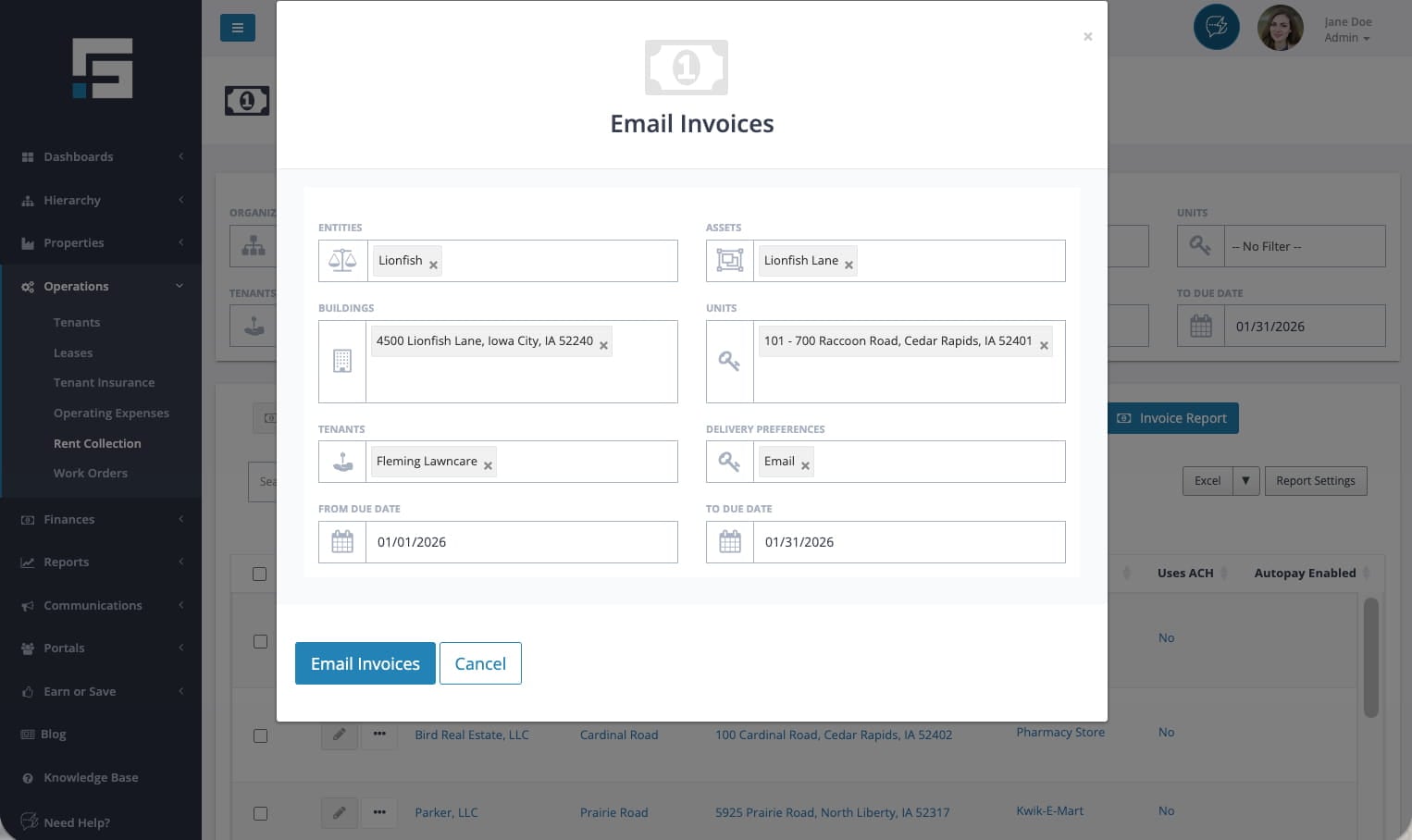1412x840 pixels.
Task: Click the To Due Date calendar icon in dialog
Action: pos(730,542)
